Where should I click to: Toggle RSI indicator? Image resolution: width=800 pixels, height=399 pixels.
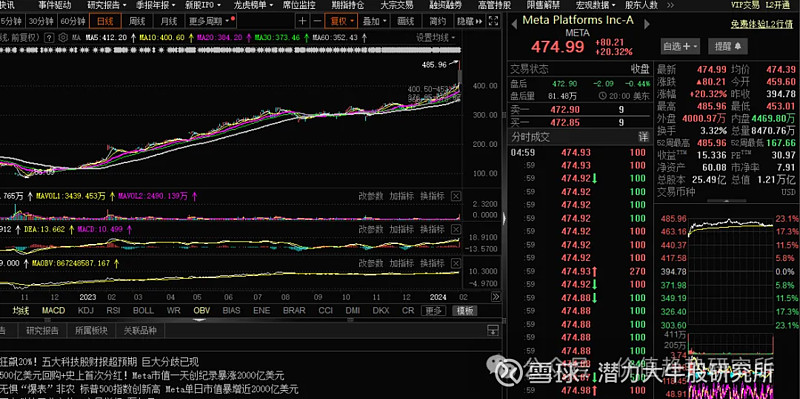point(113,311)
